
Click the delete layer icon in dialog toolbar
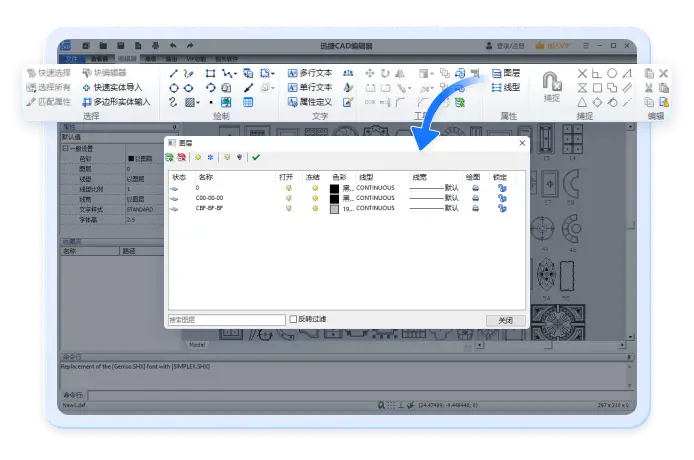[x=181, y=157]
